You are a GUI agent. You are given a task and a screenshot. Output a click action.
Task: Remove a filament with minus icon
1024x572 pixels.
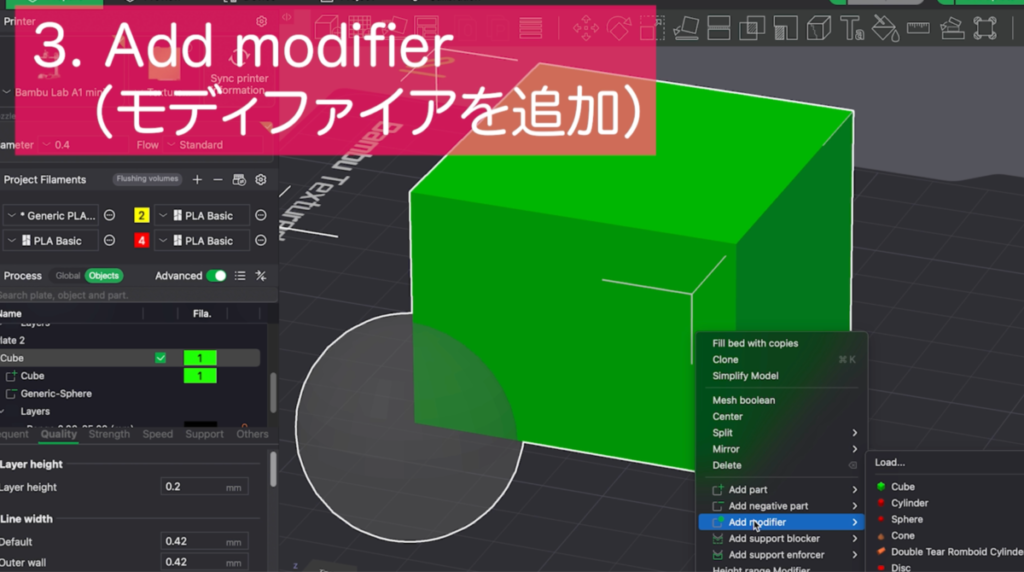(x=218, y=180)
